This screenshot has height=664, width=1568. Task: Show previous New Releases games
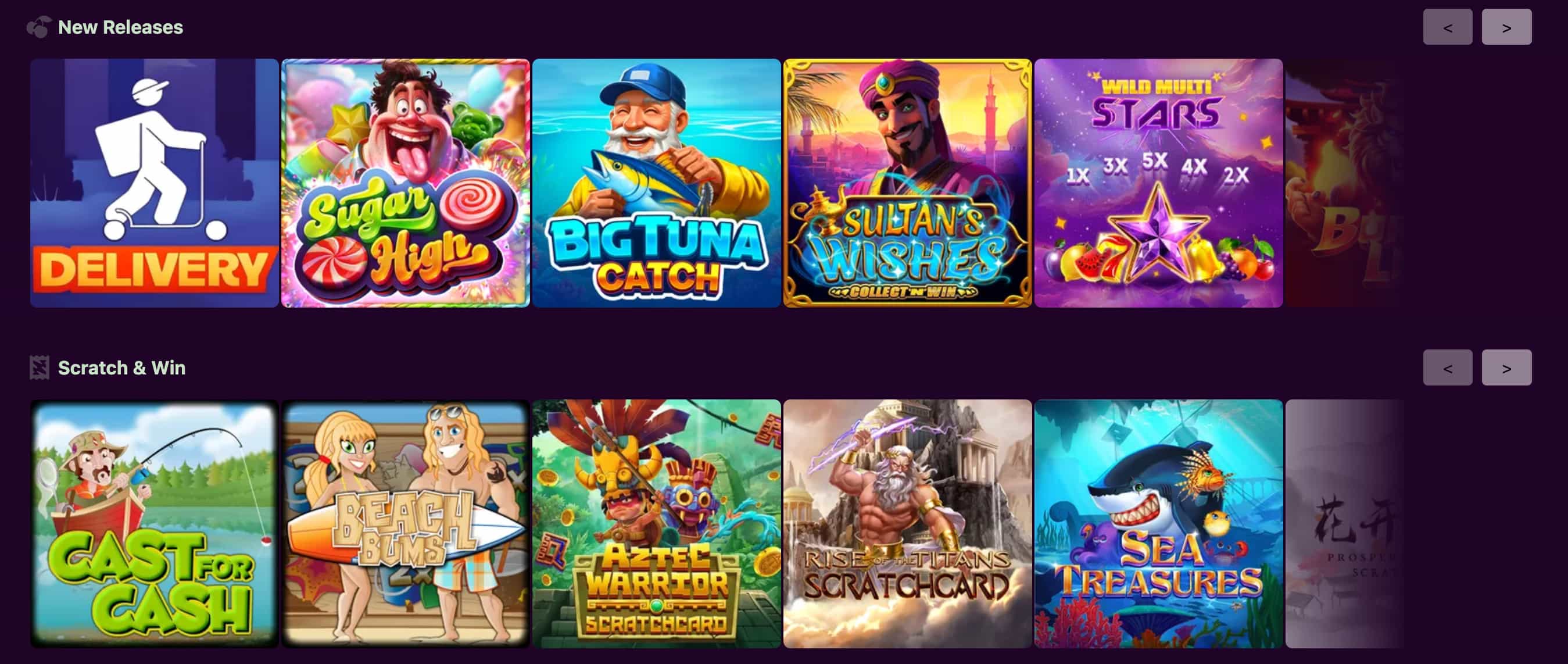1448,27
